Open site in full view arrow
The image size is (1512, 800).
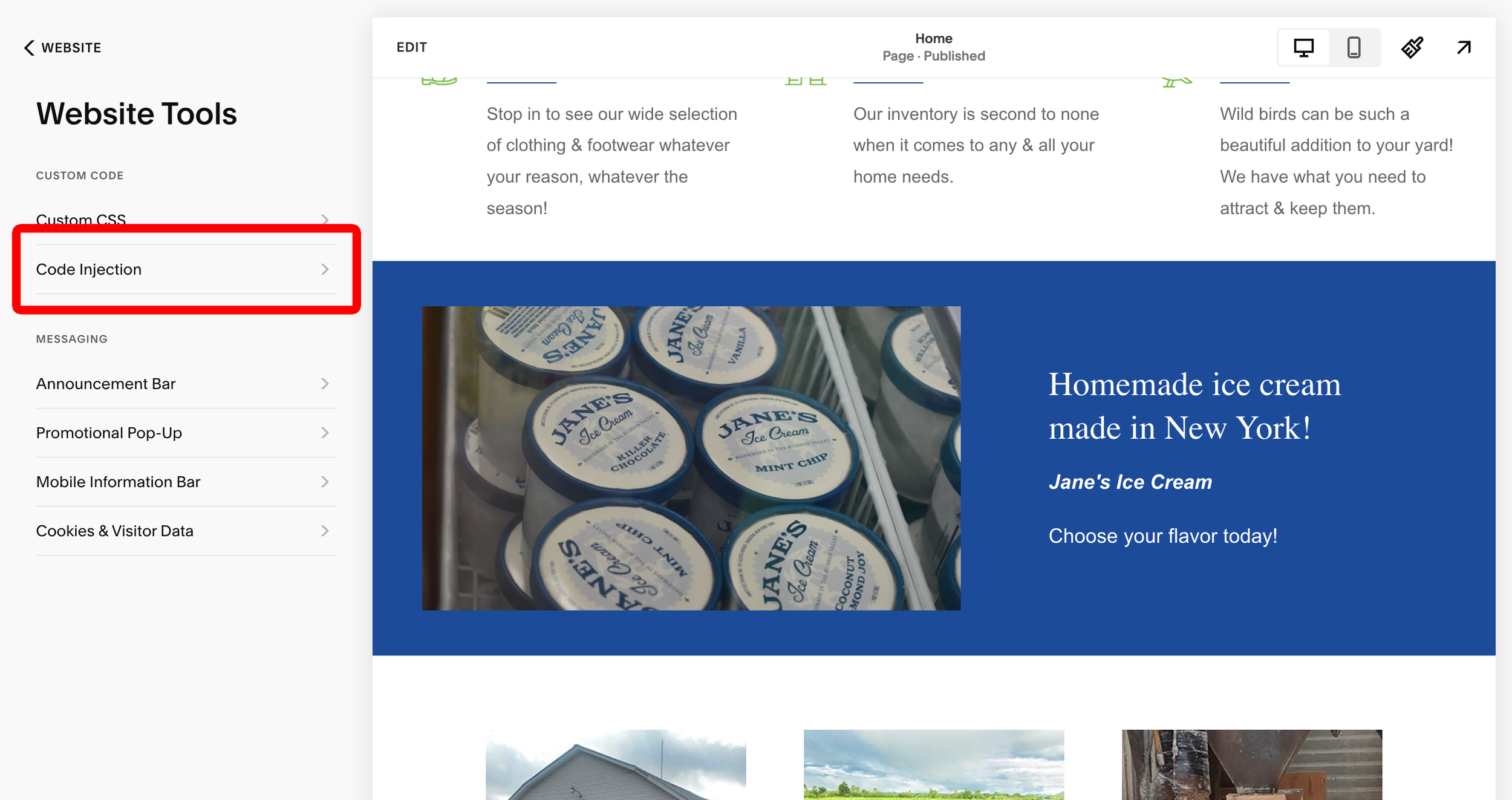click(x=1464, y=47)
